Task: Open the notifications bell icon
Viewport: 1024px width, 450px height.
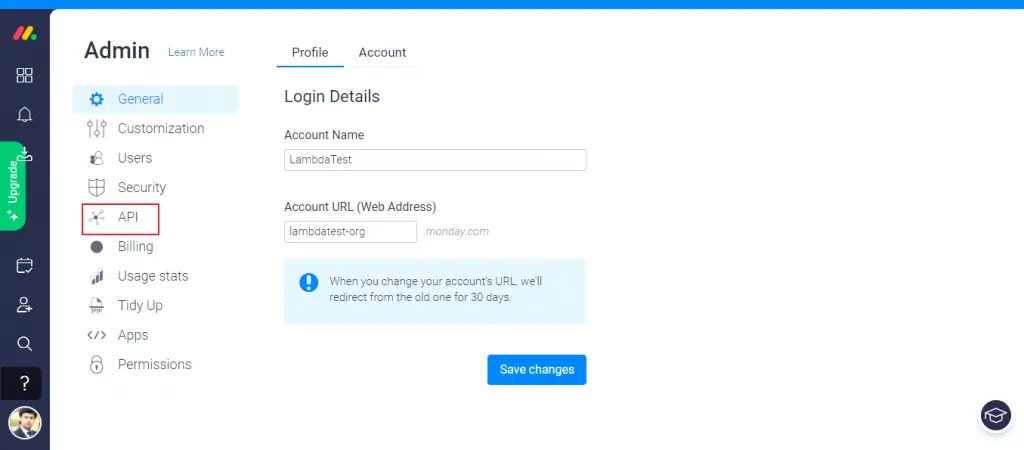Action: pyautogui.click(x=25, y=115)
